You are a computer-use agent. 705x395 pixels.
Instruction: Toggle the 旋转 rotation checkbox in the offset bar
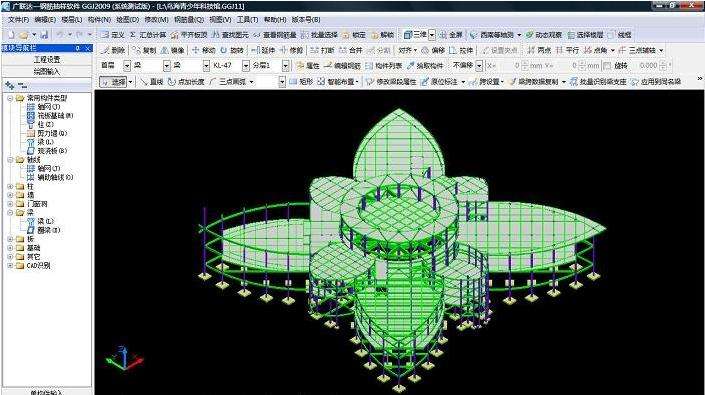pyautogui.click(x=607, y=66)
